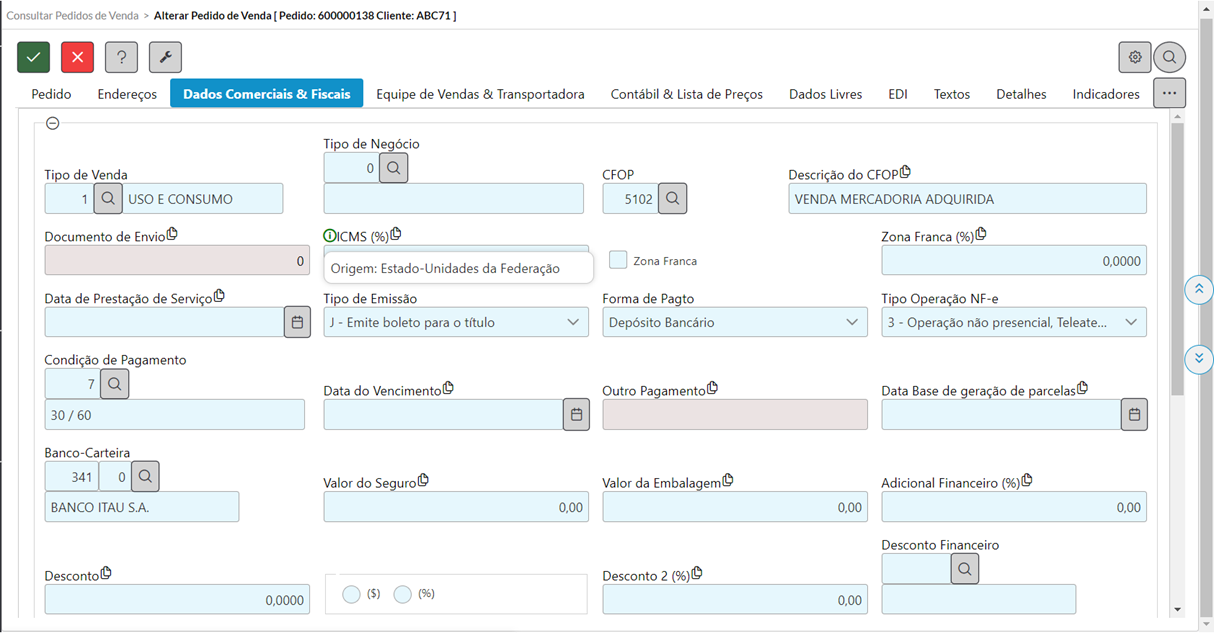
Task: Open Banco-Carteira lookup magnifier
Action: pos(145,476)
